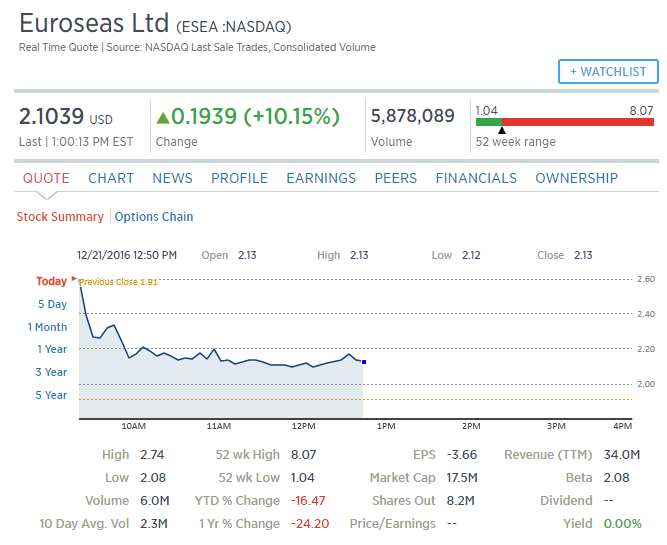Click the (ESEA :NASDAQ) ticker symbol
Viewport: 667px width, 545px height.
click(234, 27)
